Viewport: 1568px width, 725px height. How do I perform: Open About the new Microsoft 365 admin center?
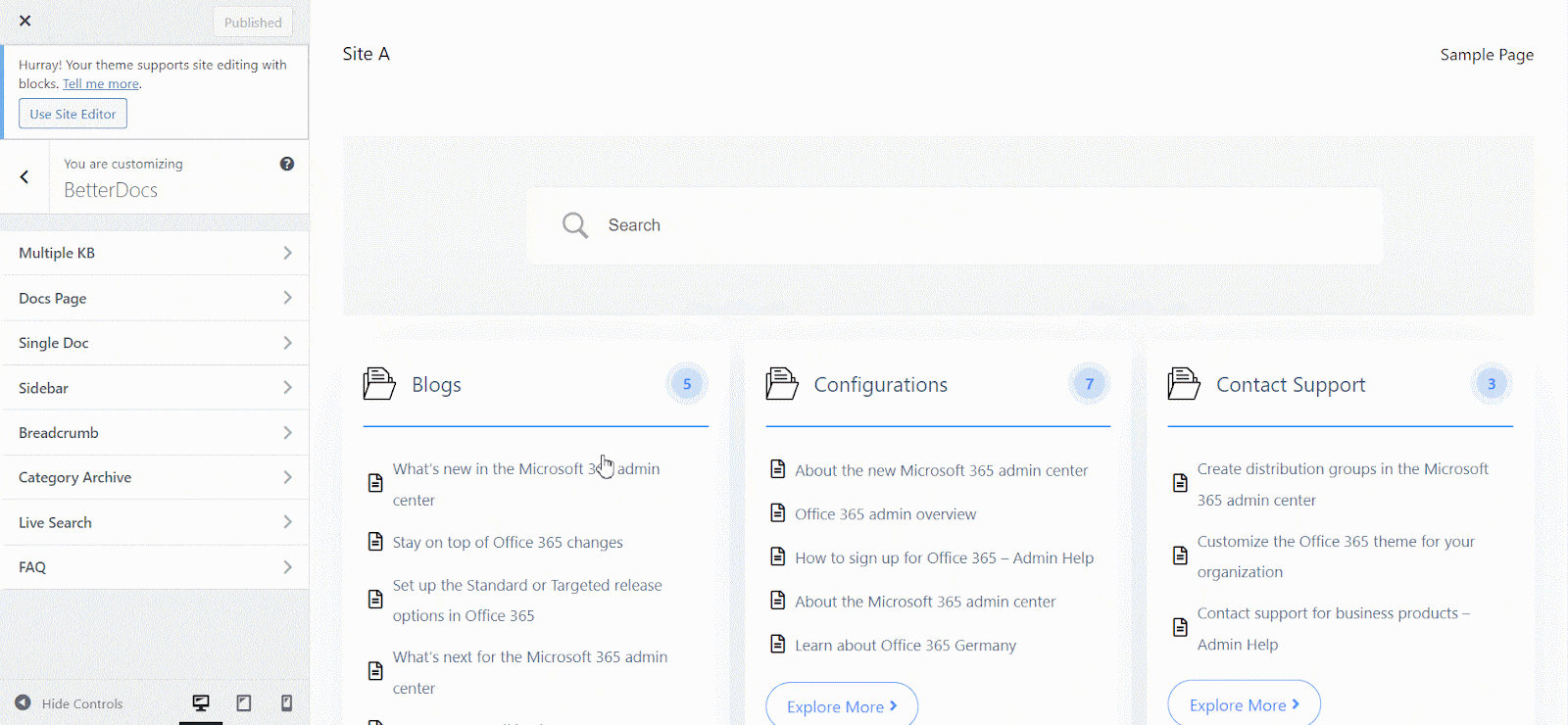coord(942,471)
